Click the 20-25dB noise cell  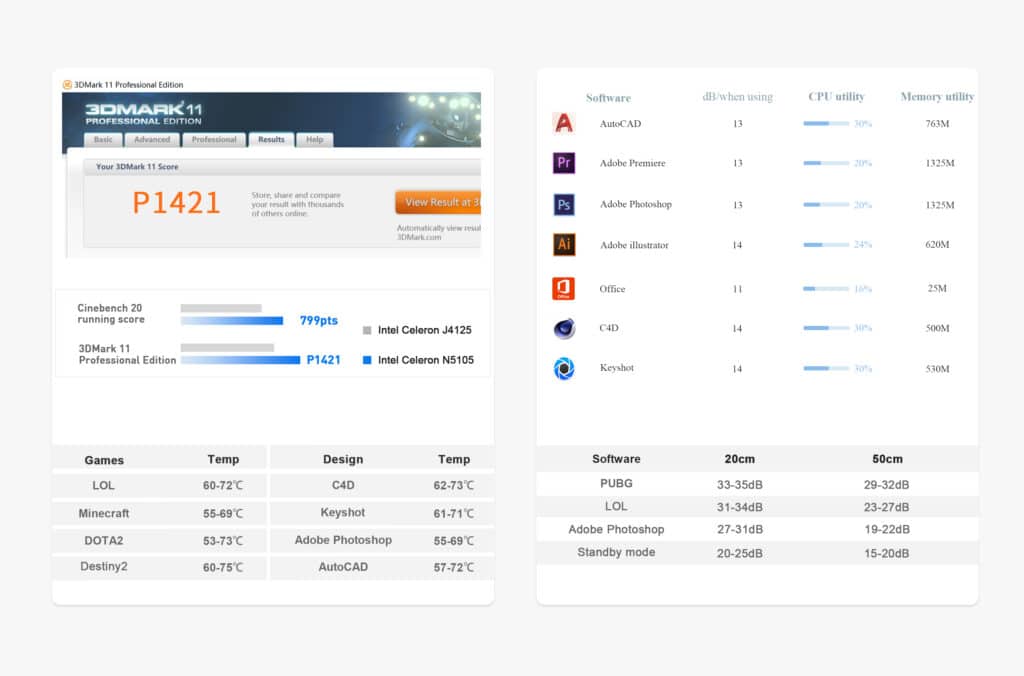[x=740, y=553]
